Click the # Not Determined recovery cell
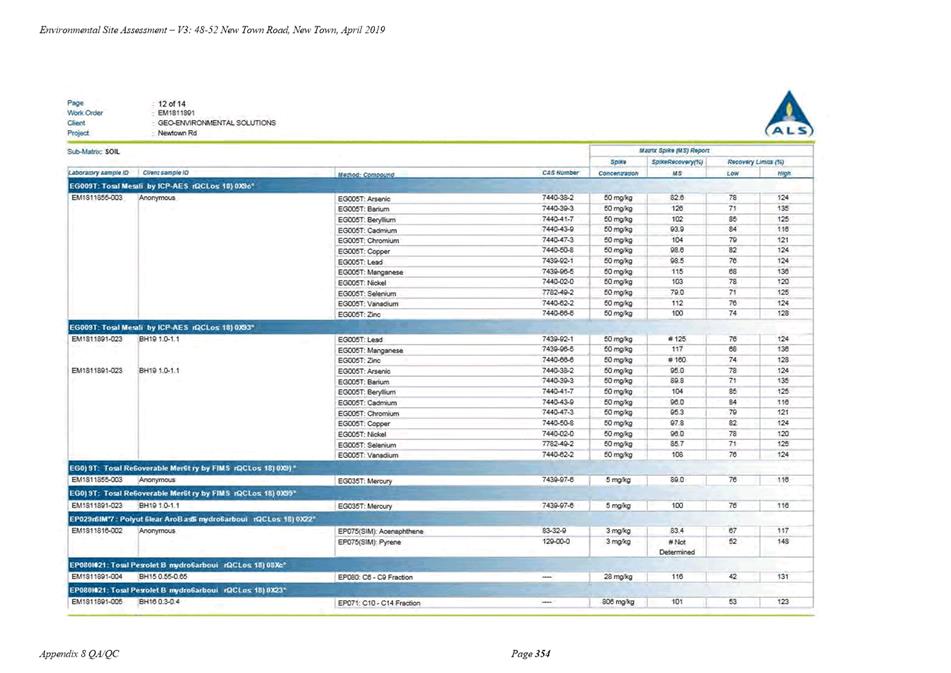 coord(677,547)
